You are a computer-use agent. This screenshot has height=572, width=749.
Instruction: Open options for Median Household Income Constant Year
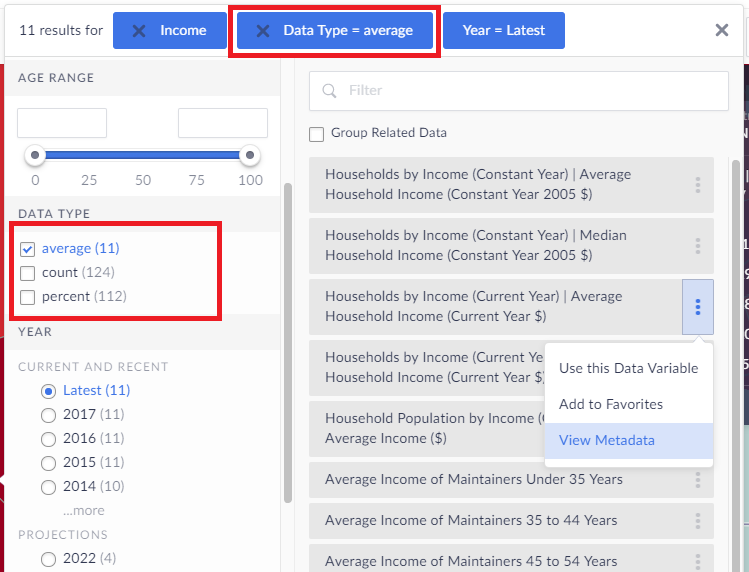pyautogui.click(x=697, y=246)
